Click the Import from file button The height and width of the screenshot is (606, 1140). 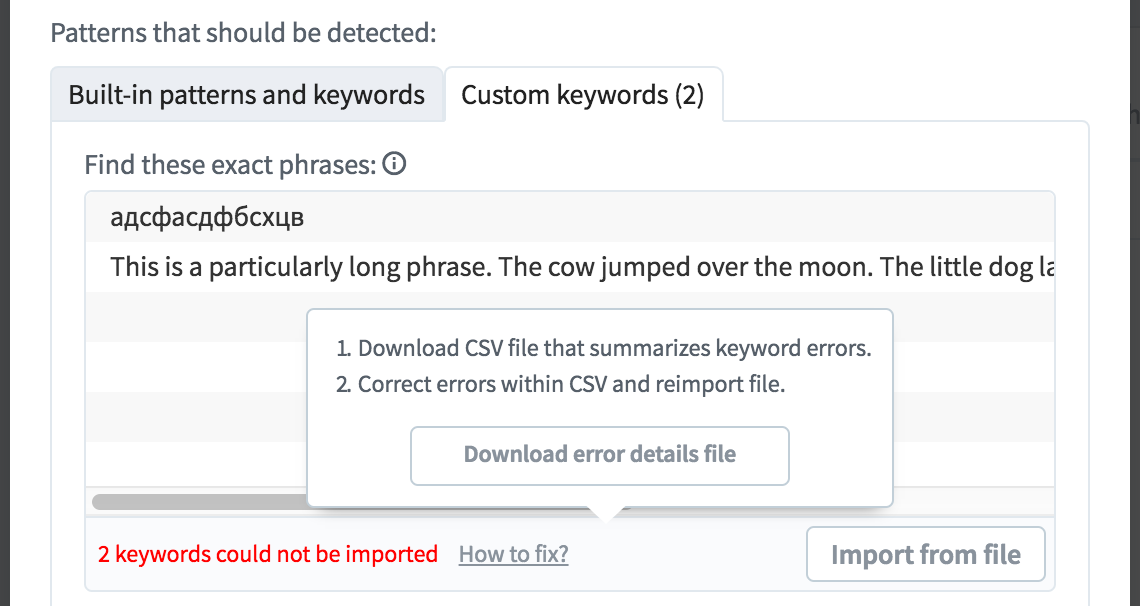pos(926,554)
